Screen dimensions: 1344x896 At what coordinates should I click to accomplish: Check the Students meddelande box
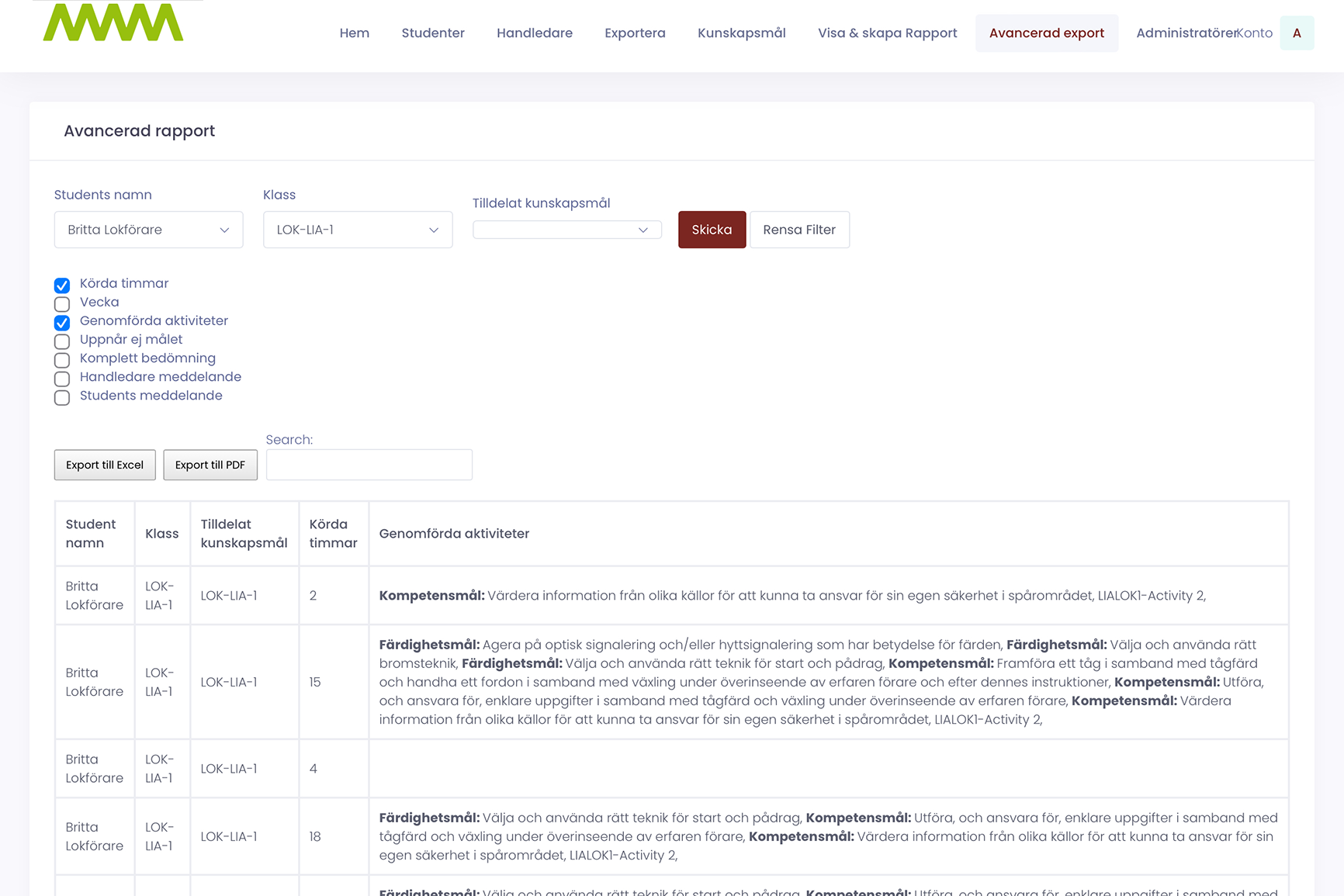click(x=62, y=396)
